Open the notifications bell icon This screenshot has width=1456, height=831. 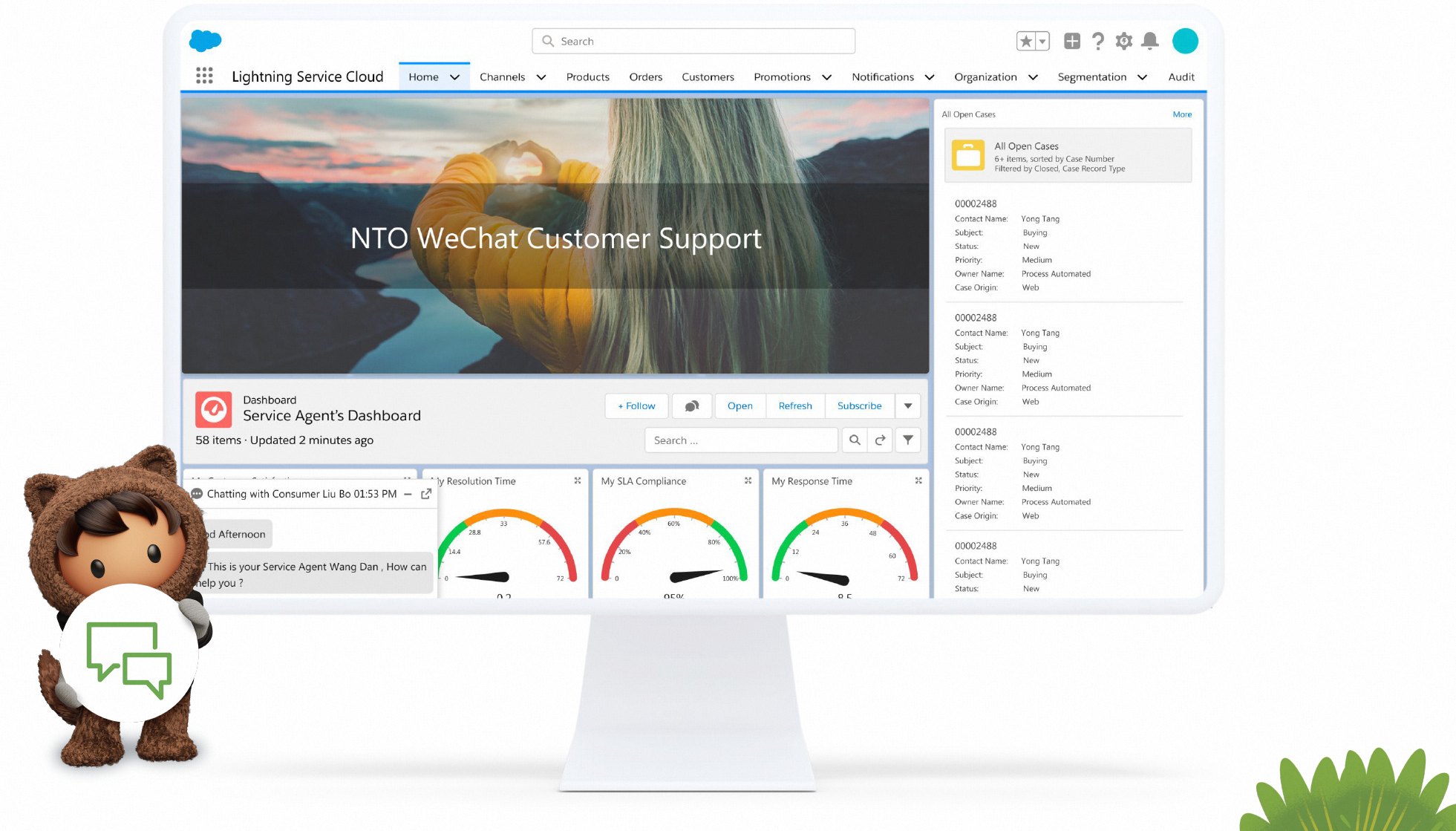[x=1149, y=42]
